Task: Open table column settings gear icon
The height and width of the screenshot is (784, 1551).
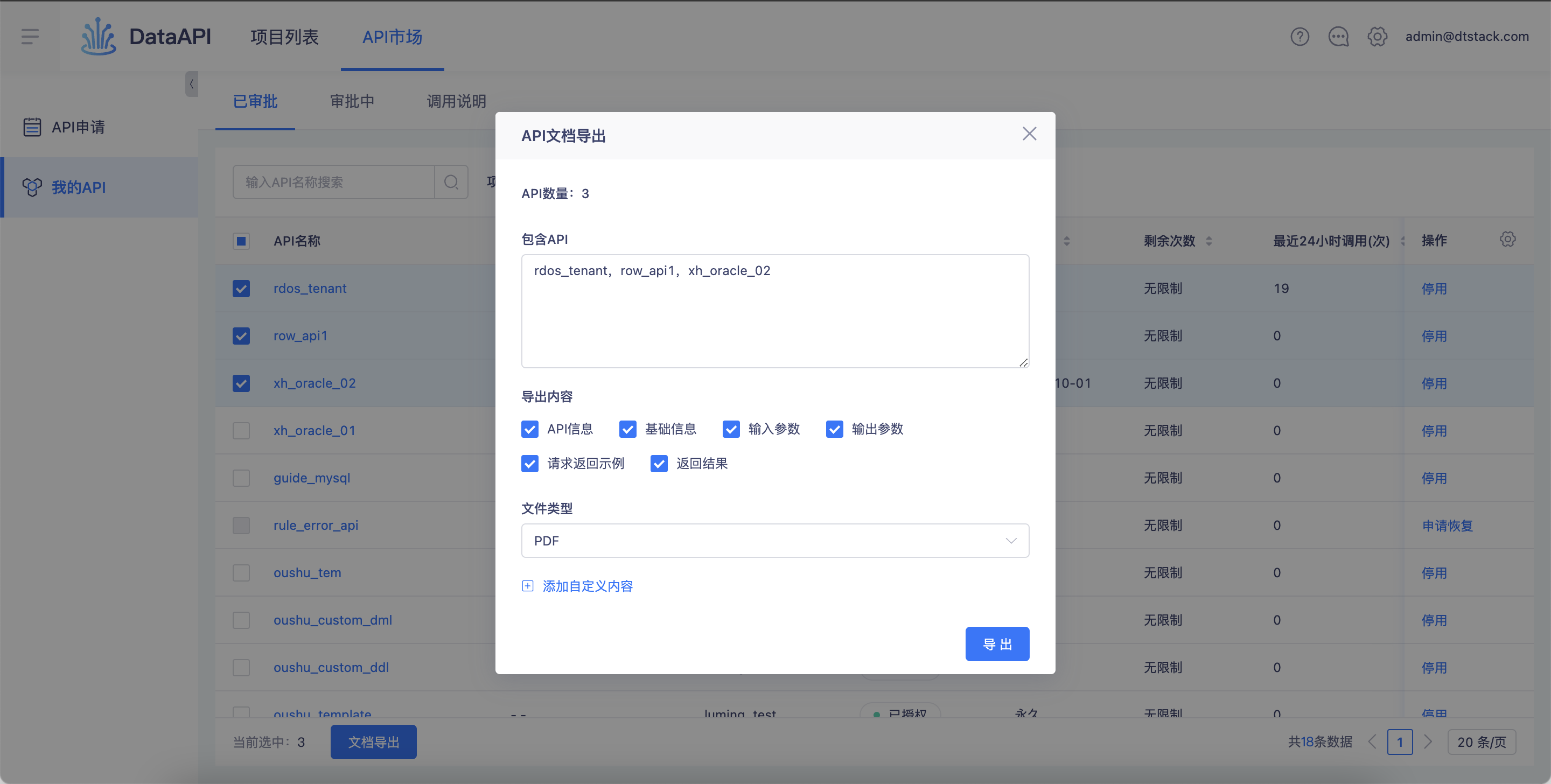Action: pos(1508,240)
